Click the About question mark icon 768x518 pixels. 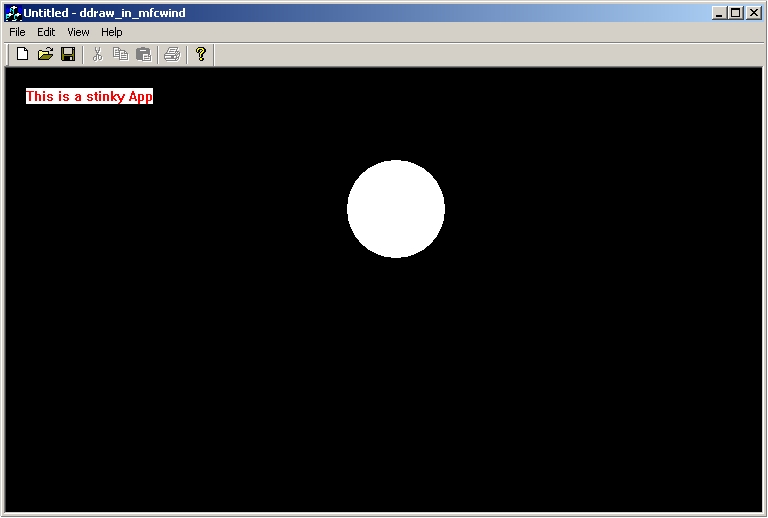click(x=201, y=54)
